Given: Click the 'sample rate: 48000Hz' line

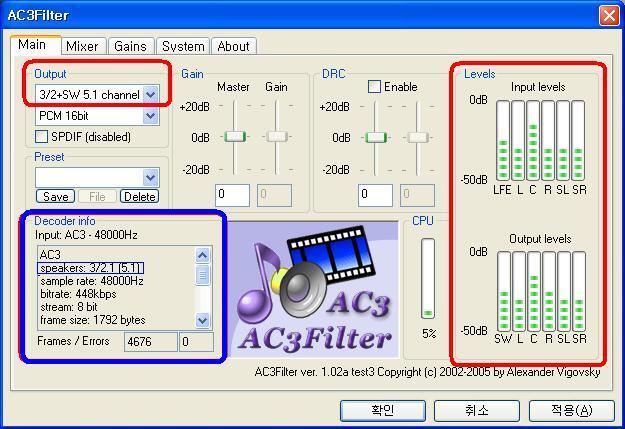Looking at the screenshot, I should click(x=92, y=281).
